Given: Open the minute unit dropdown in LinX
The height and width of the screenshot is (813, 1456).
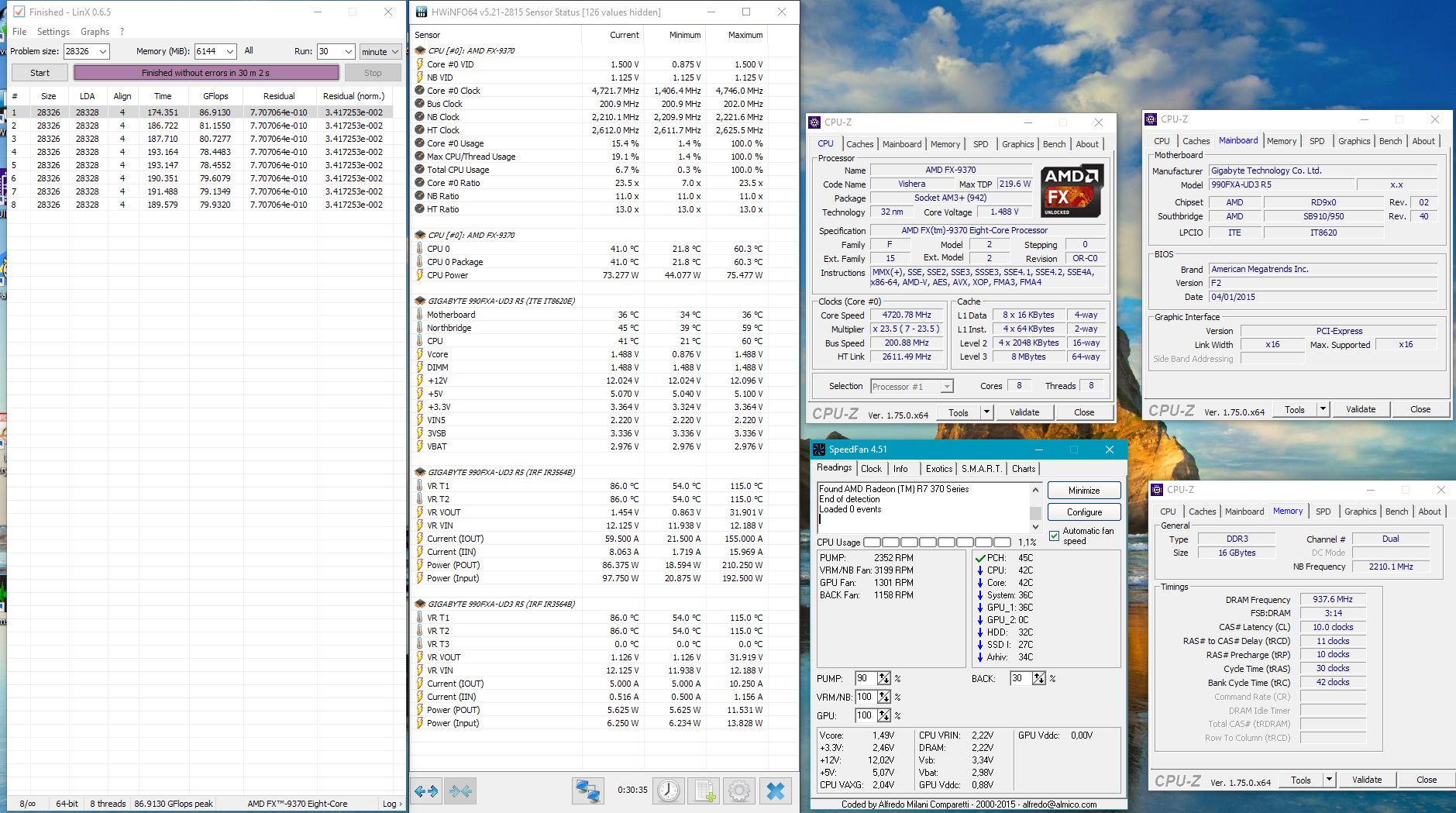Looking at the screenshot, I should 395,52.
